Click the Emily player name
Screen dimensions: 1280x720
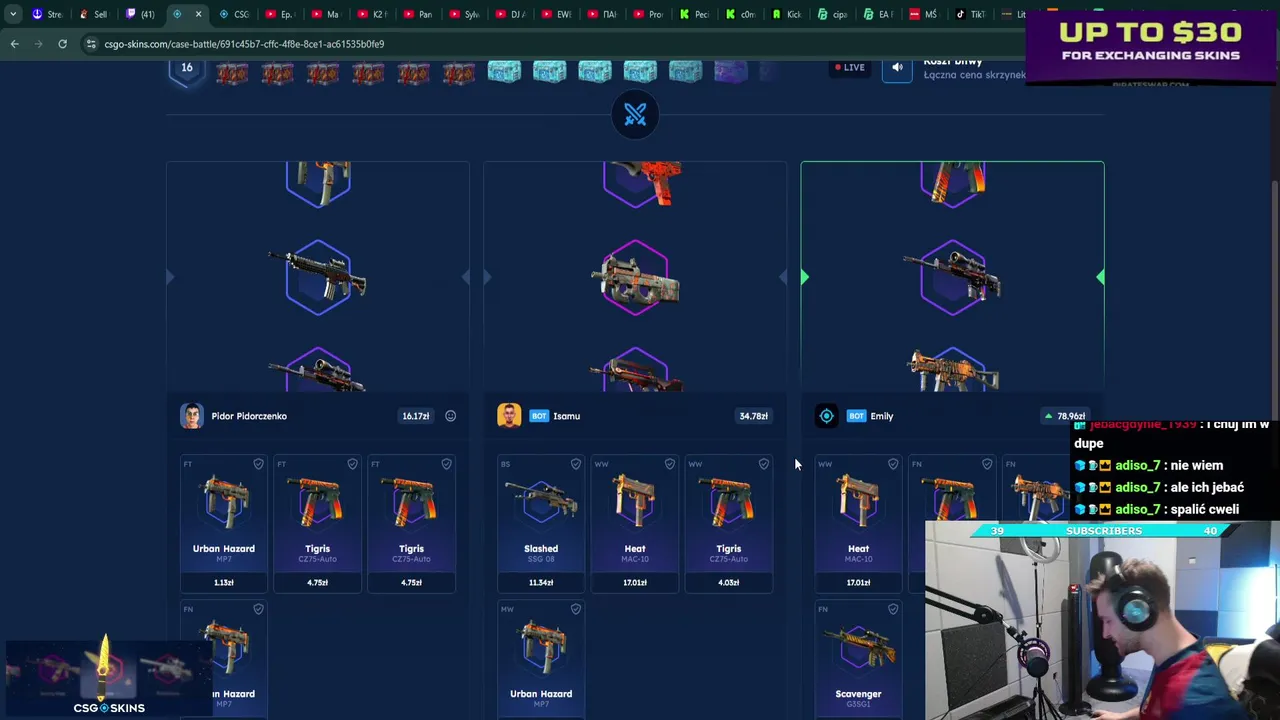pos(882,416)
